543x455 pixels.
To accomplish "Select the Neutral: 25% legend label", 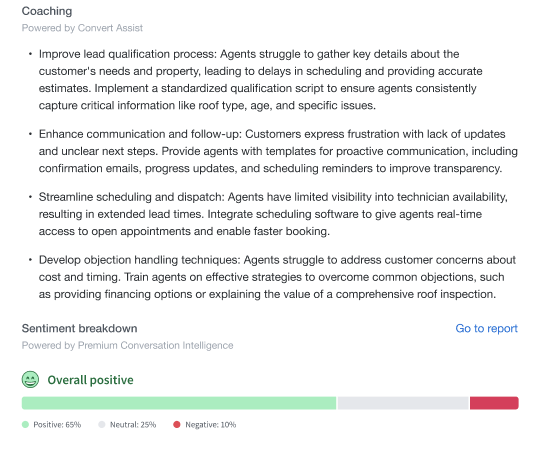I will click(133, 425).
